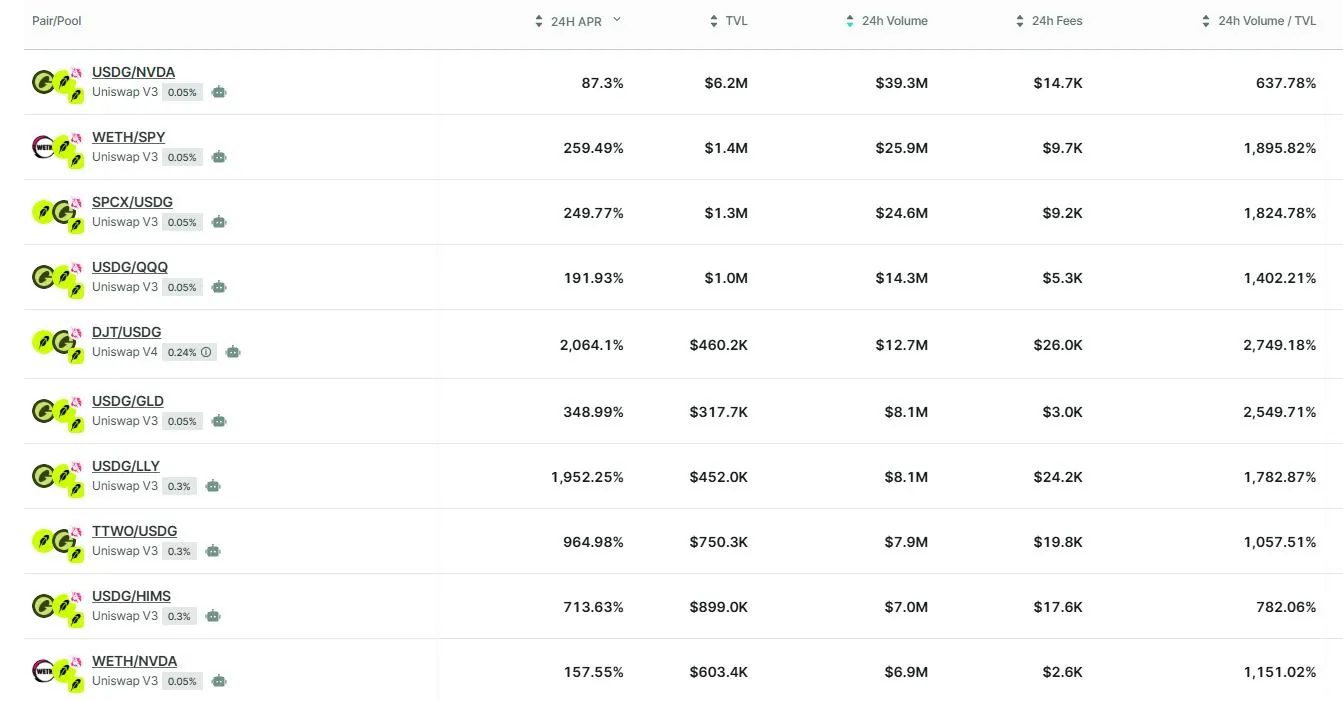This screenshot has width=1343, height=701.
Task: Open the TTWO/USDG pool link
Action: (135, 531)
